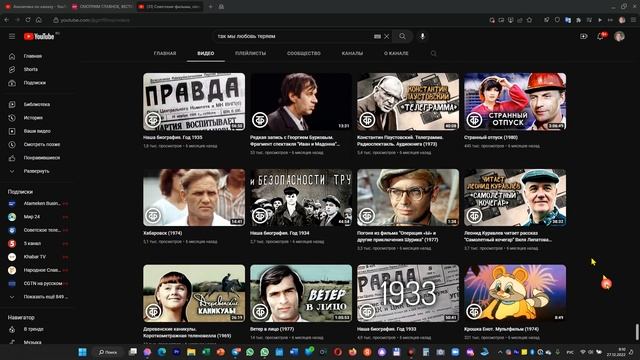Click the taskbar Поиск search box

[108, 352]
